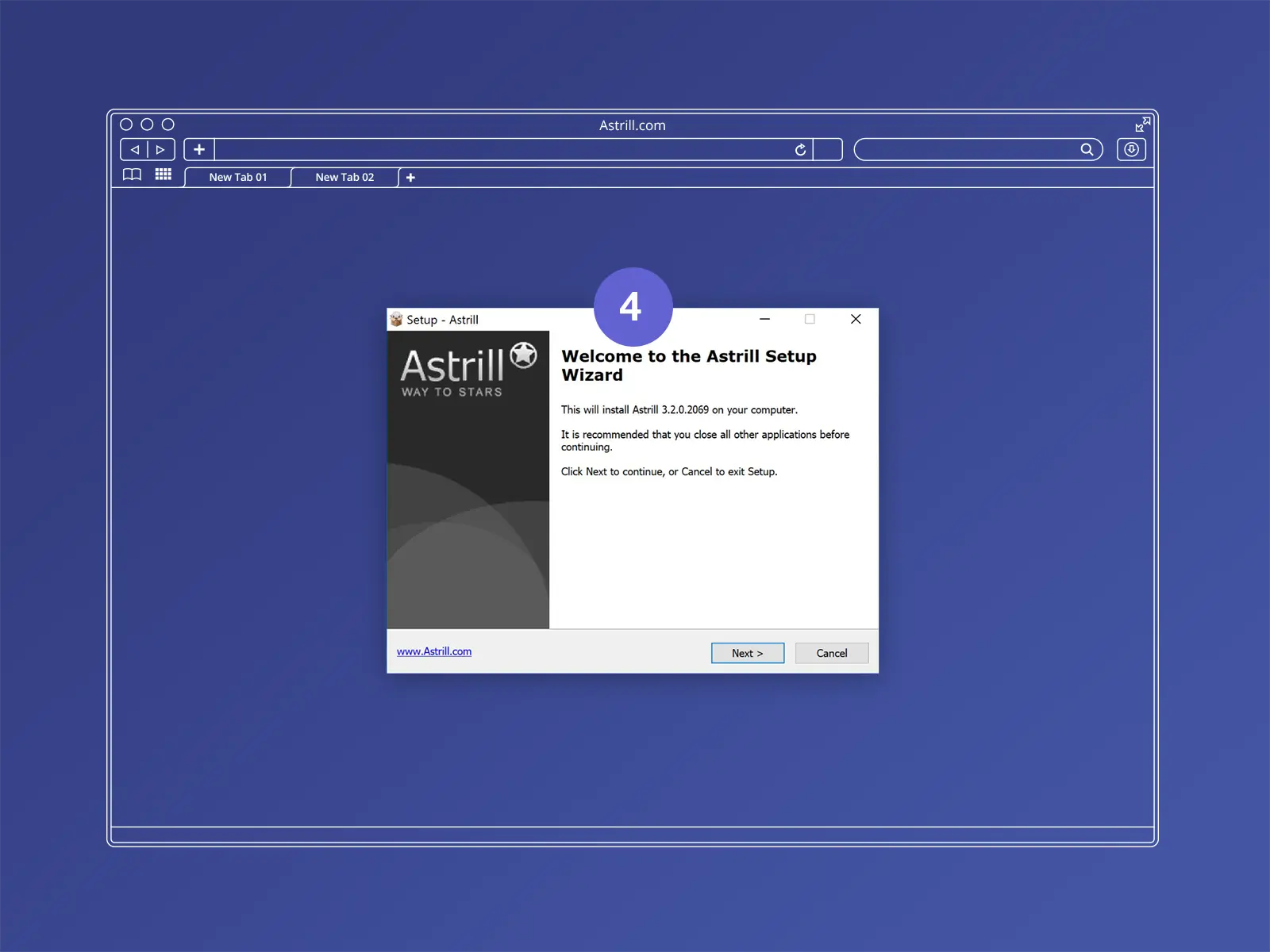The width and height of the screenshot is (1270, 952).
Task: Open the apps grid icon
Action: pos(164,175)
